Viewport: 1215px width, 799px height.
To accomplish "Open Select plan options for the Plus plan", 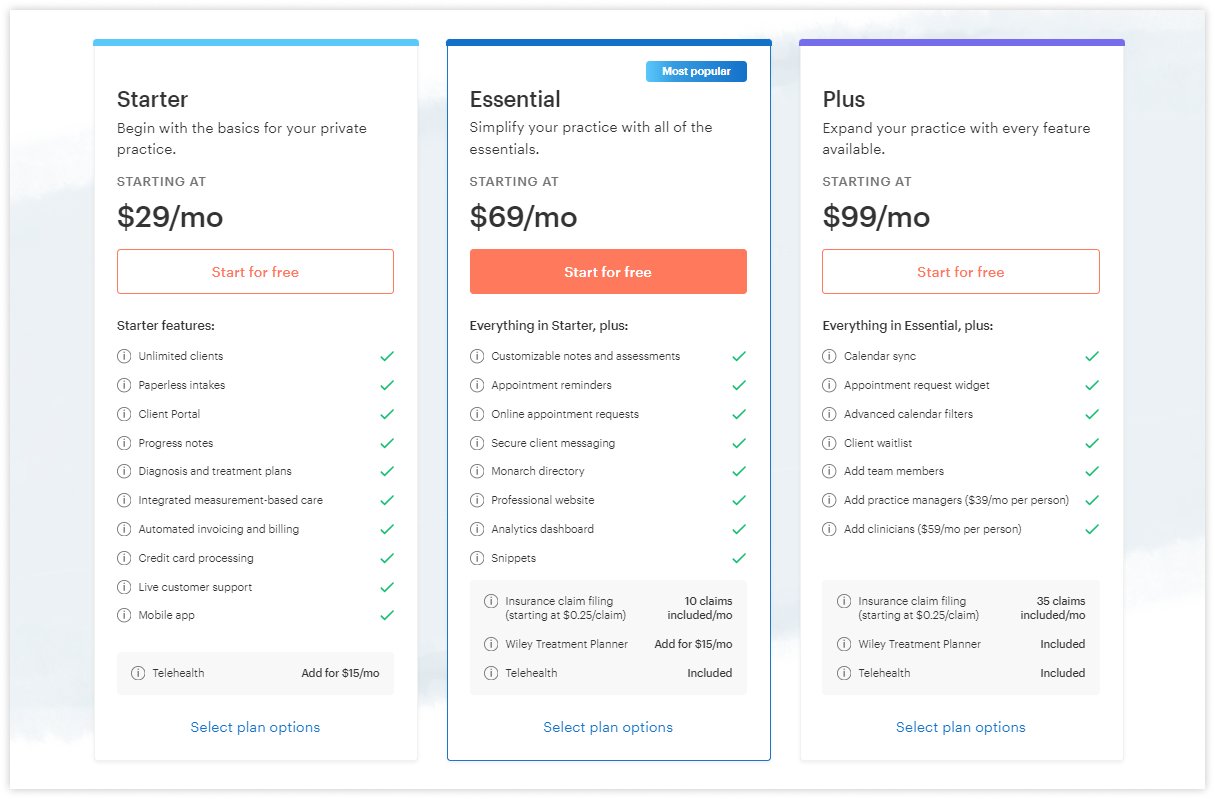I will (961, 727).
